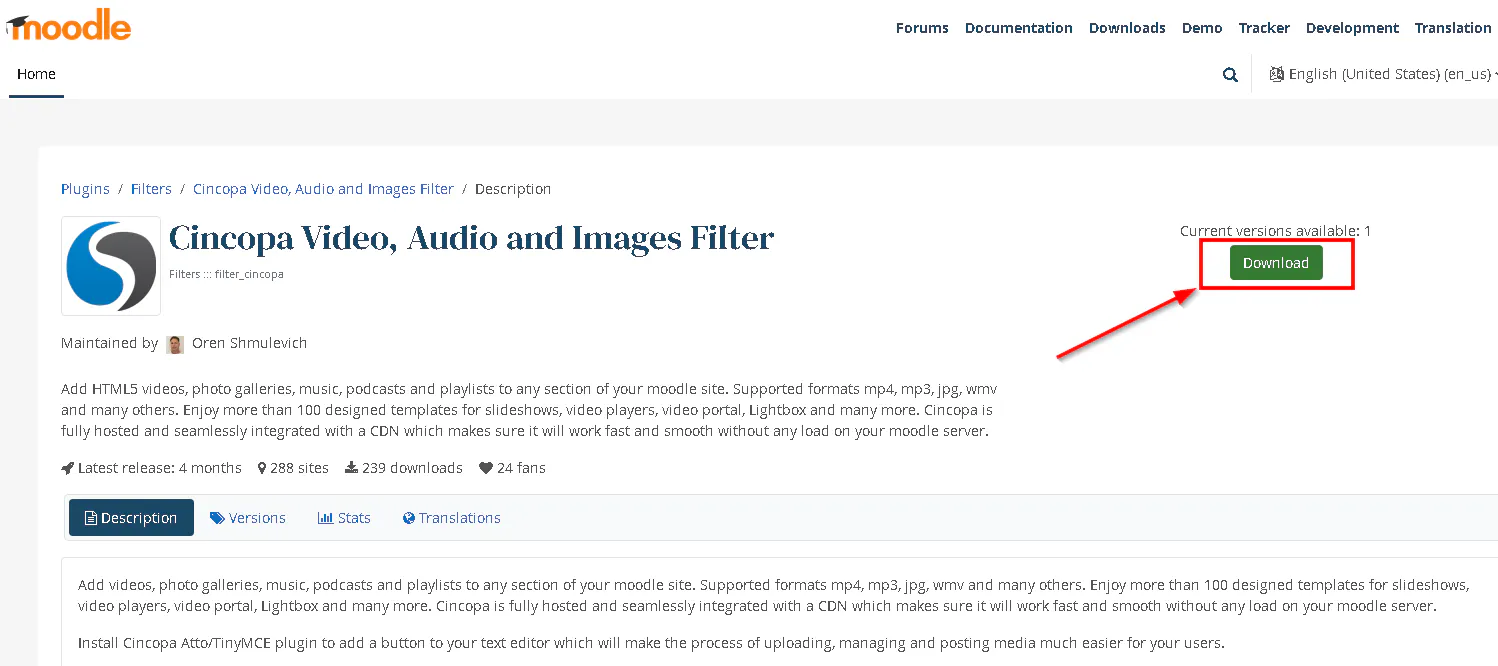This screenshot has width=1498, height=666.
Task: Open the search magnifier icon
Action: [x=1230, y=75]
